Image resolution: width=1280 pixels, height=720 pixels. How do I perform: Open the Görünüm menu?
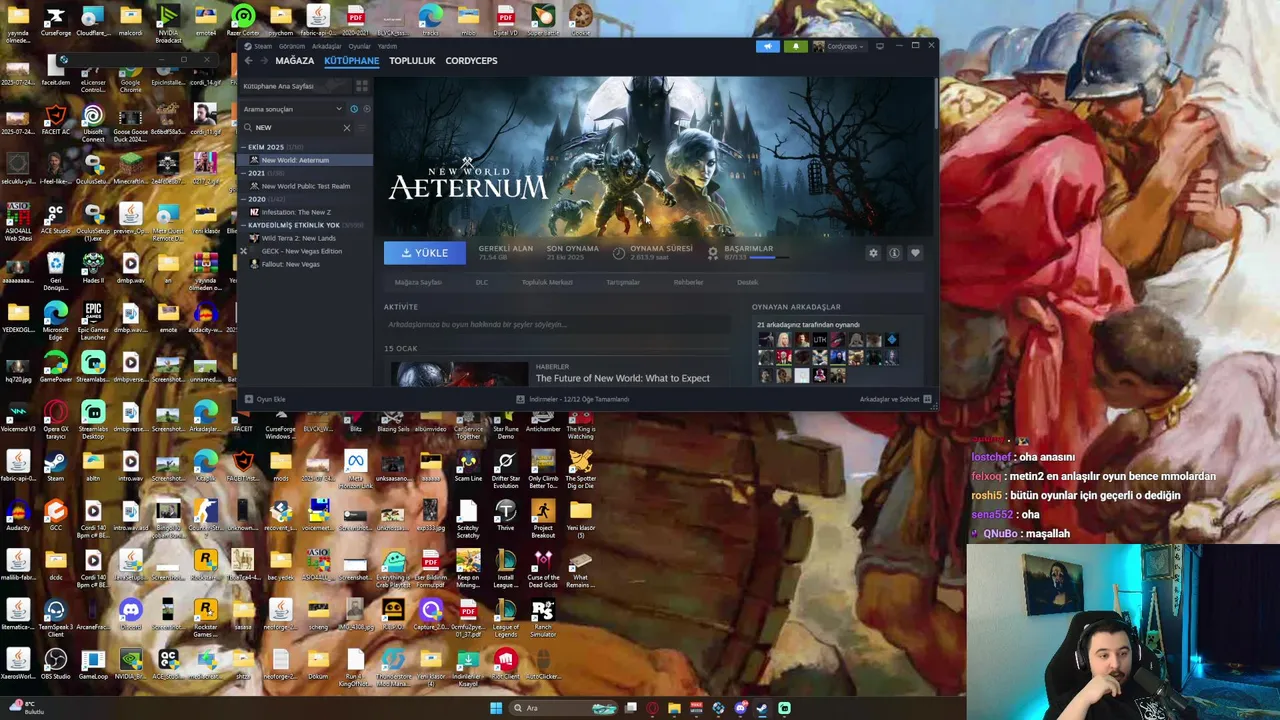291,46
